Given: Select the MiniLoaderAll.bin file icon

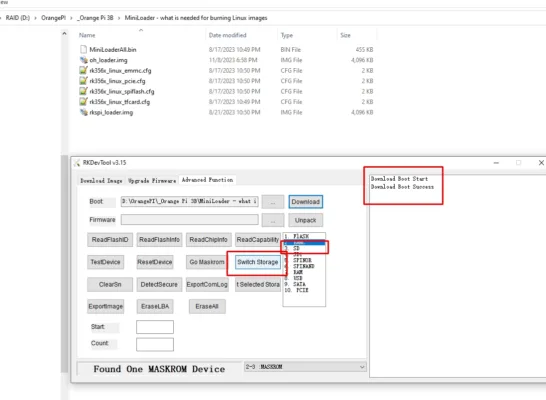Looking at the screenshot, I should coord(83,49).
